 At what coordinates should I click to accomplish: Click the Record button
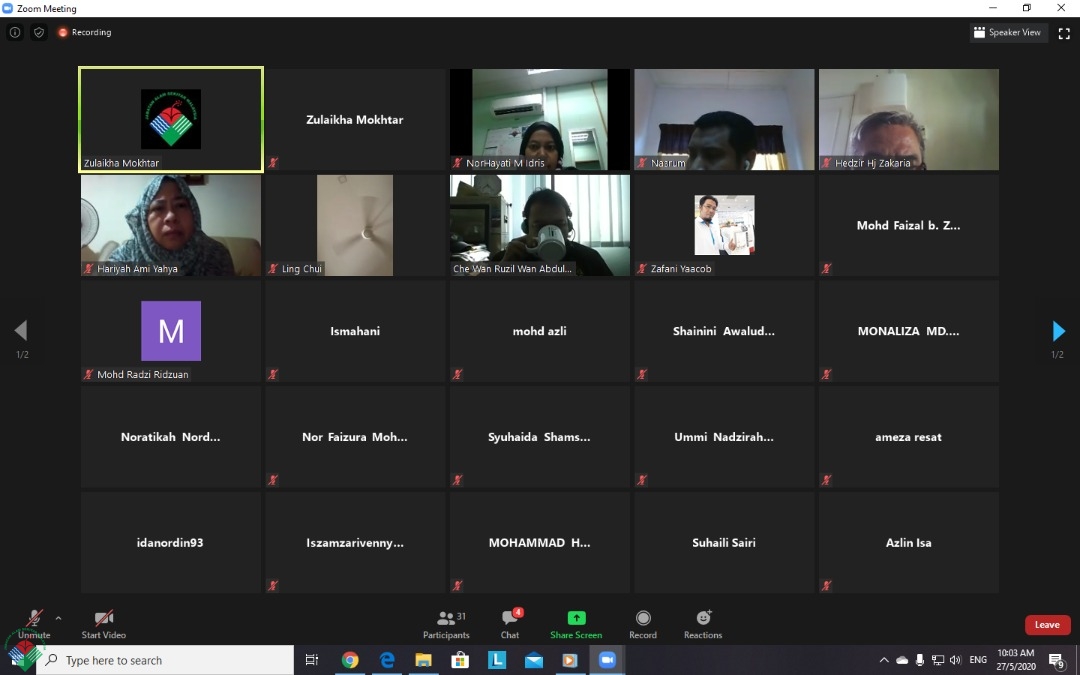[643, 624]
